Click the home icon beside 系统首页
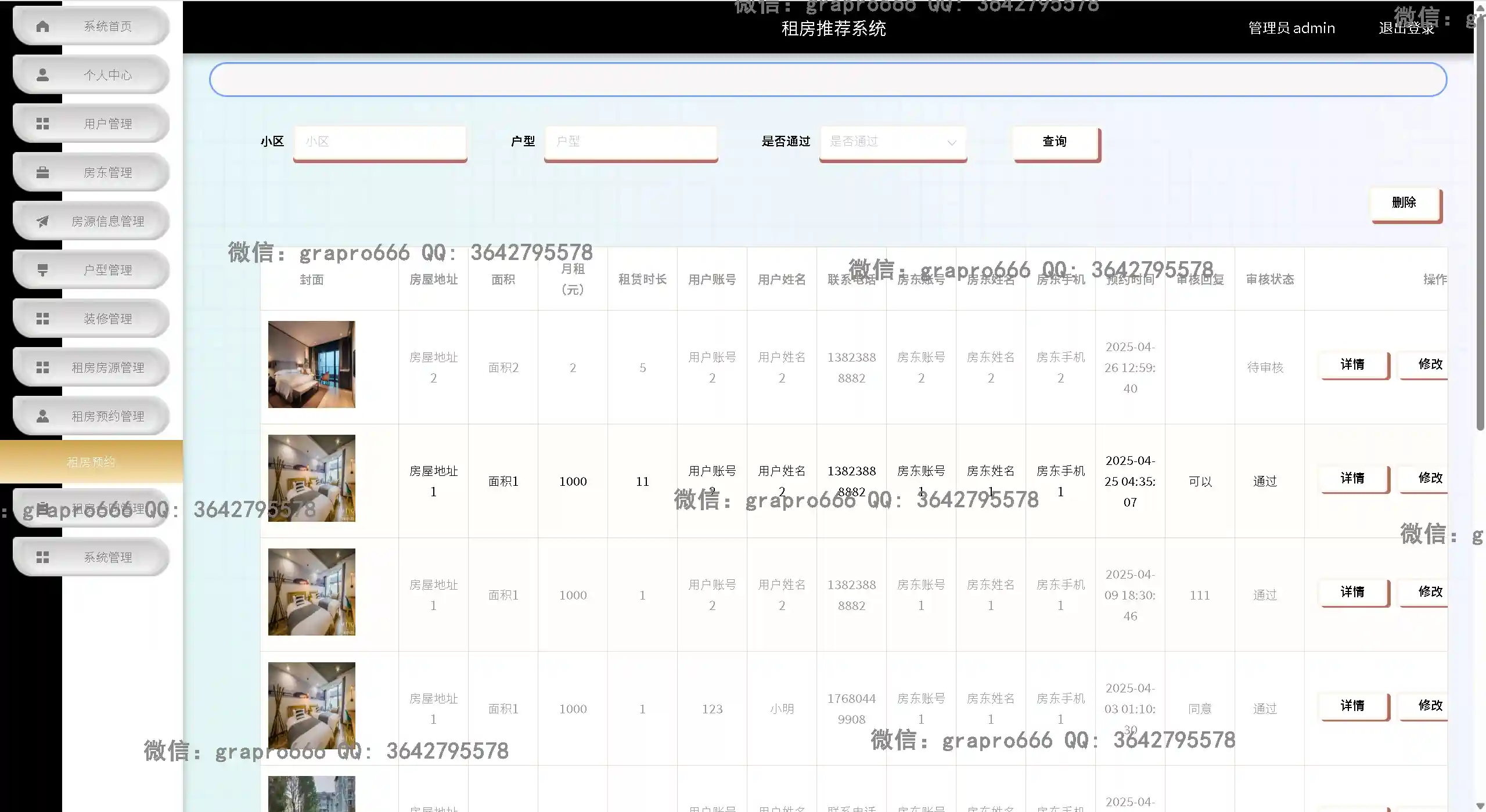This screenshot has height=812, width=1486. [x=42, y=26]
